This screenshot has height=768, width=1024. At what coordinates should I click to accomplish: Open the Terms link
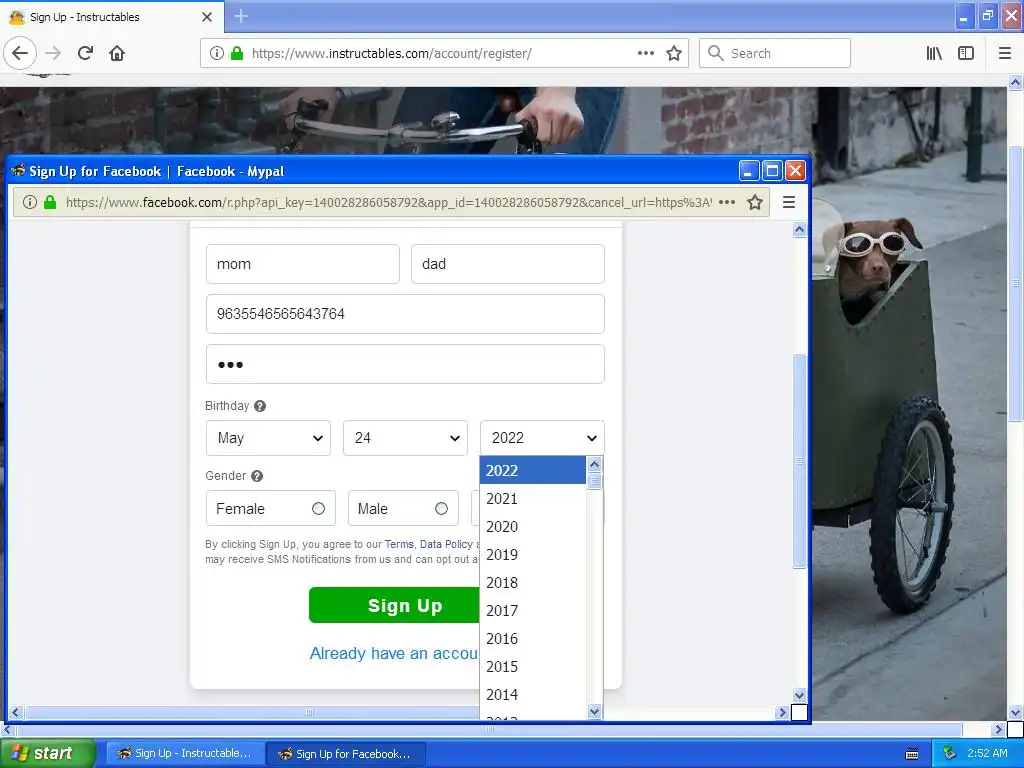(x=399, y=544)
